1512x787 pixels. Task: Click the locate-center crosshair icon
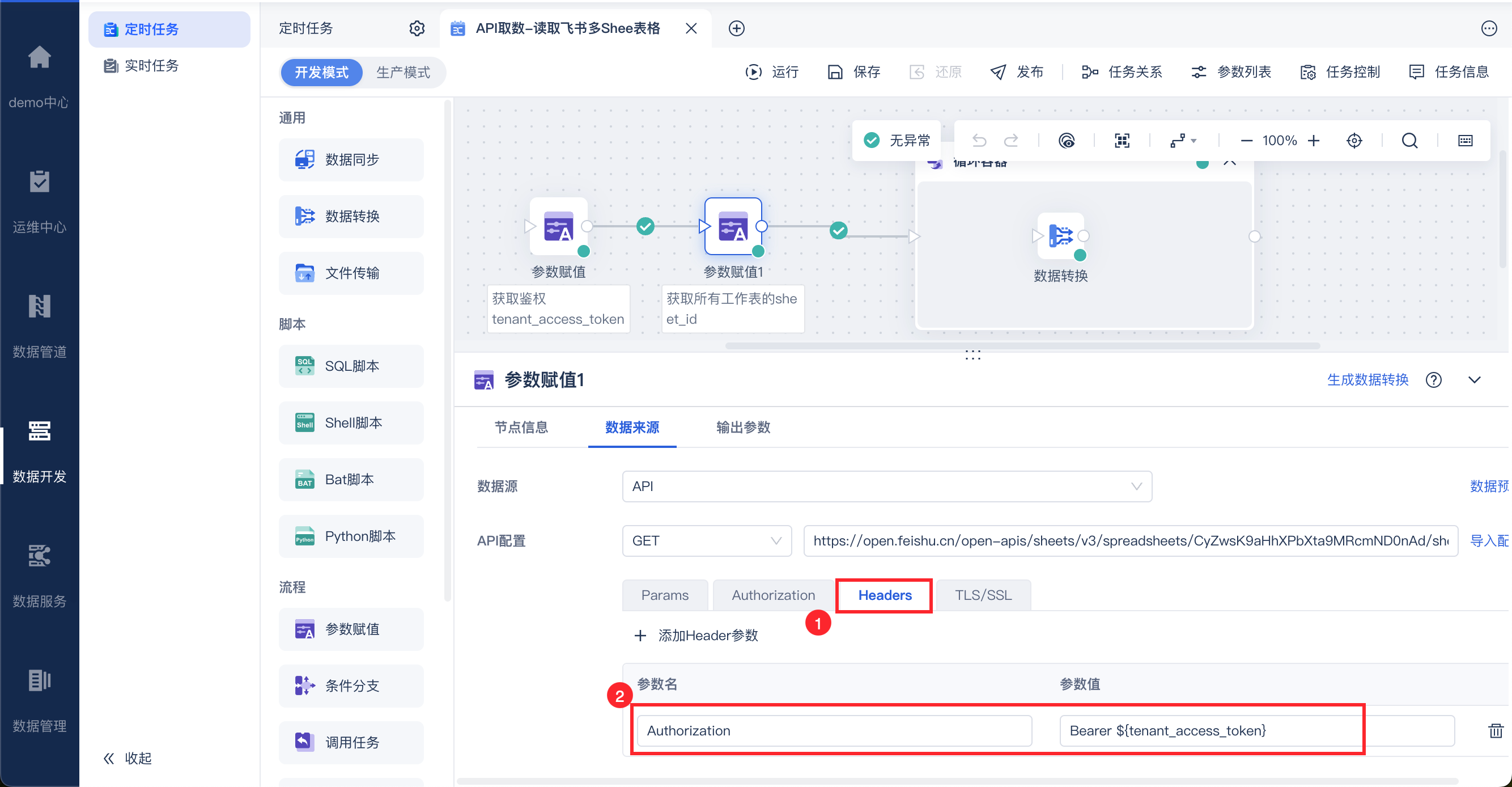pyautogui.click(x=1354, y=141)
